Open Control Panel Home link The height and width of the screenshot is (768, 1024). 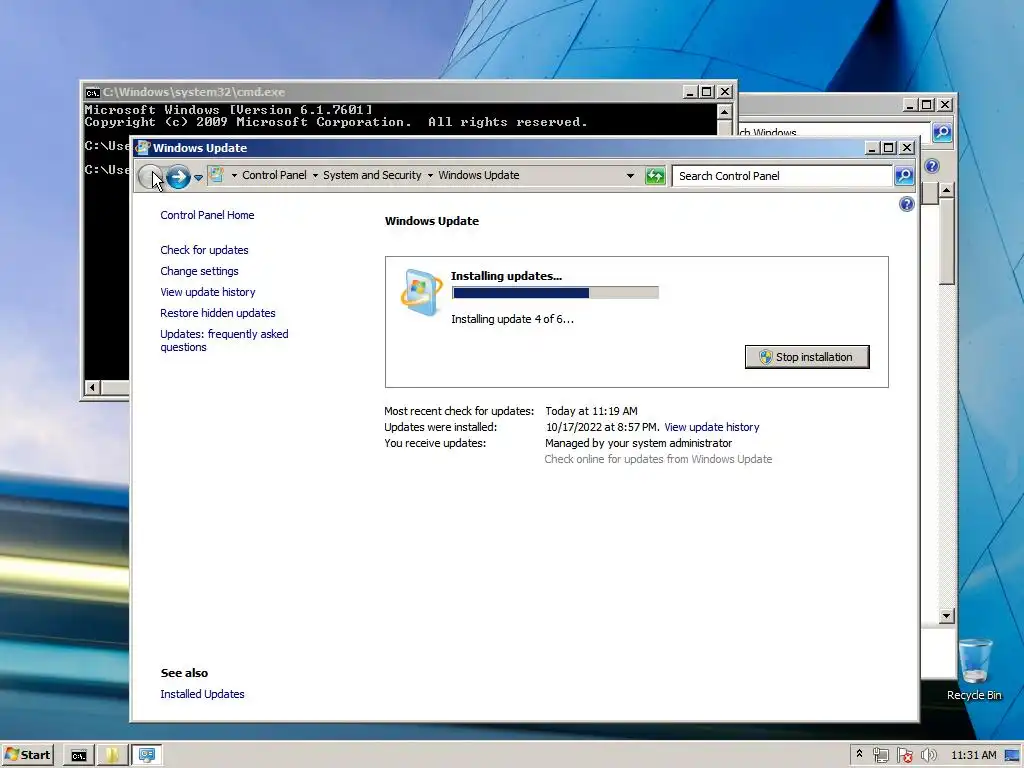(207, 215)
